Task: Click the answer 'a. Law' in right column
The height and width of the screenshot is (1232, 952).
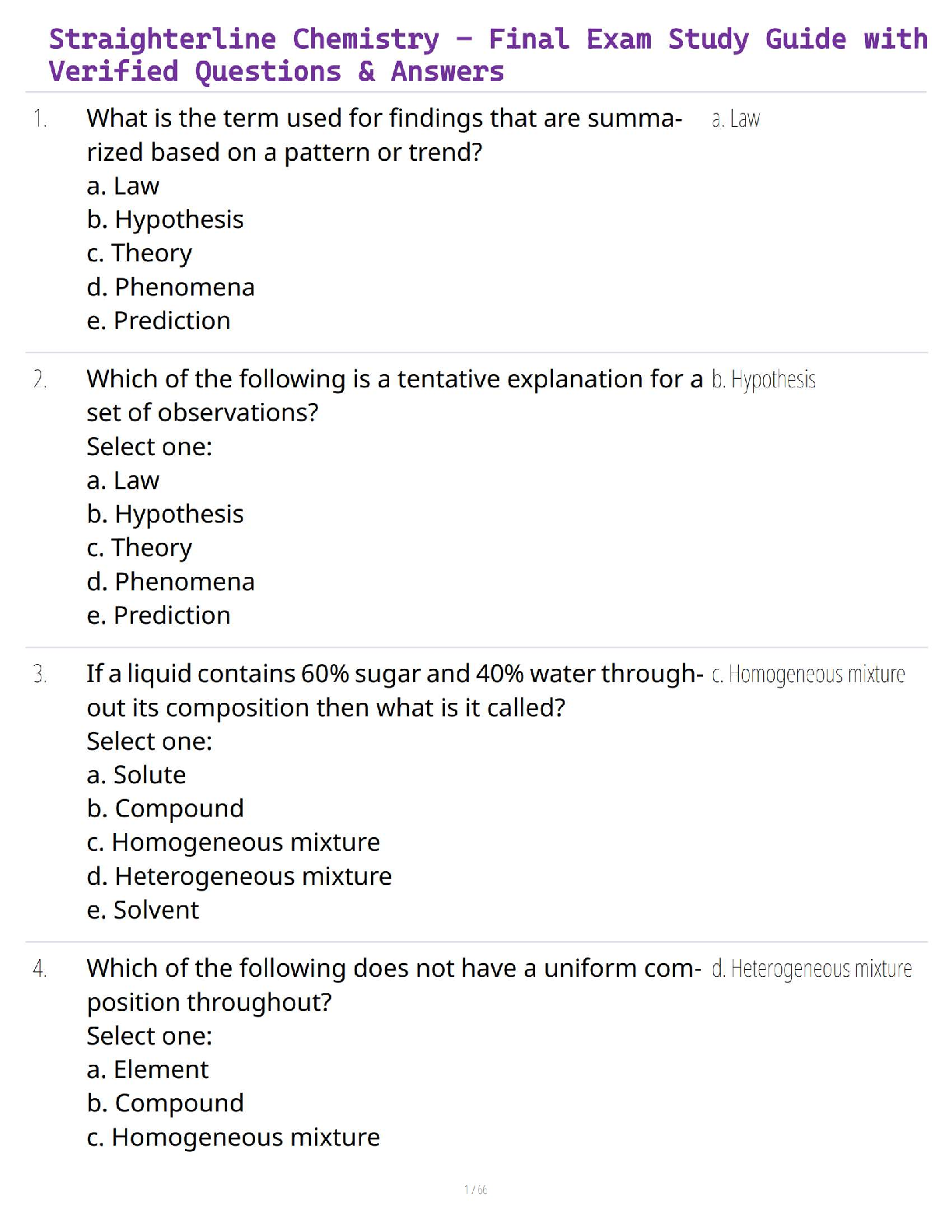Action: coord(736,119)
